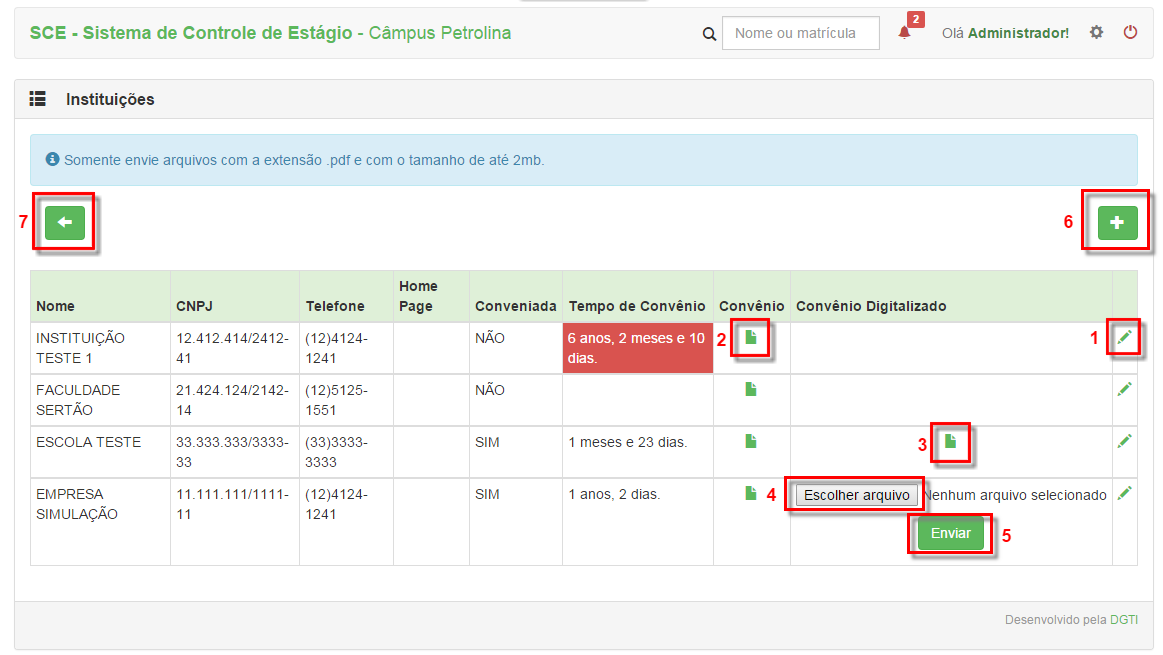Open the notifications bell icon
This screenshot has width=1163, height=655.
pyautogui.click(x=904, y=33)
